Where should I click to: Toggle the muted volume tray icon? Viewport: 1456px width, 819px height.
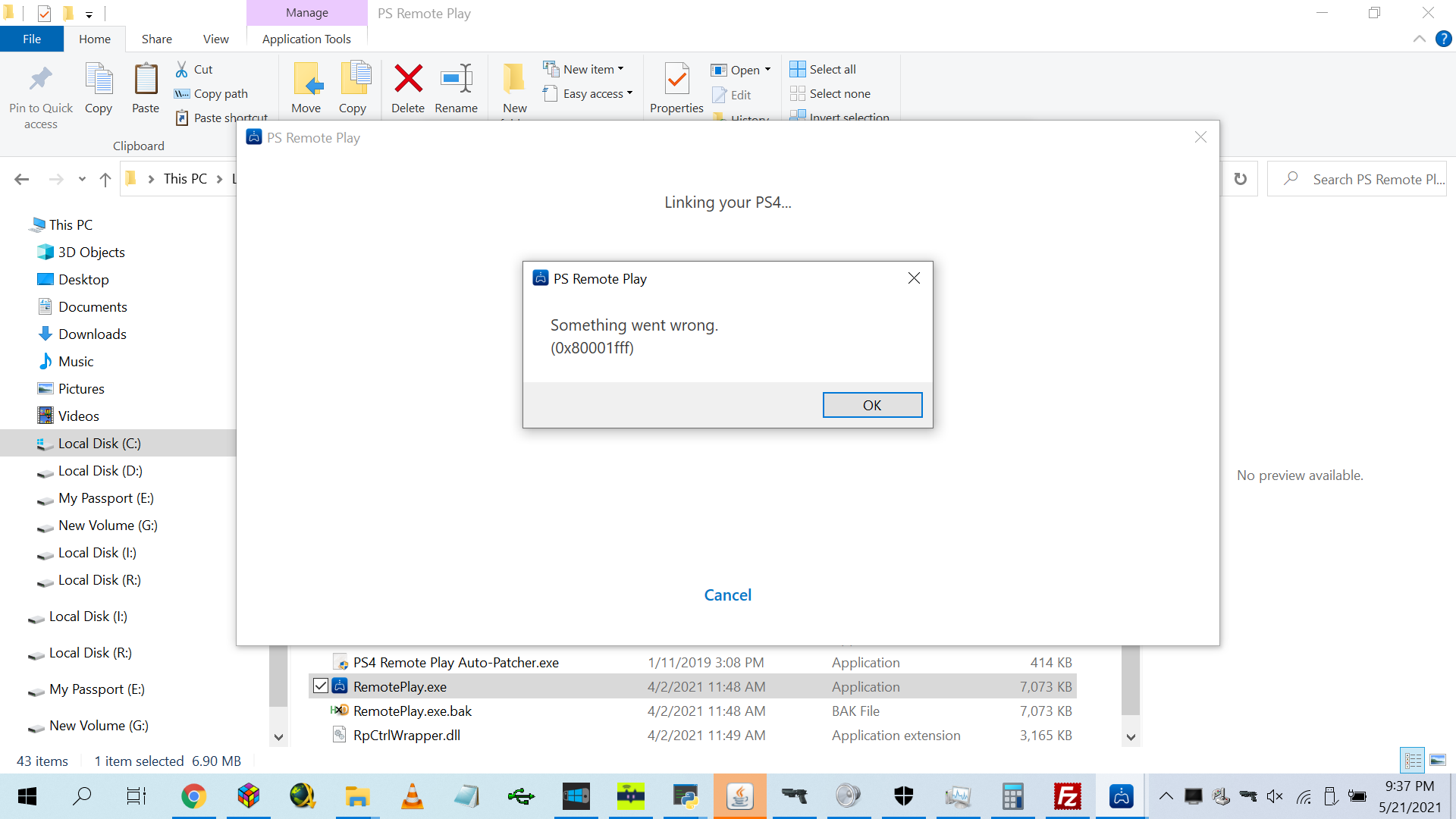1275,796
